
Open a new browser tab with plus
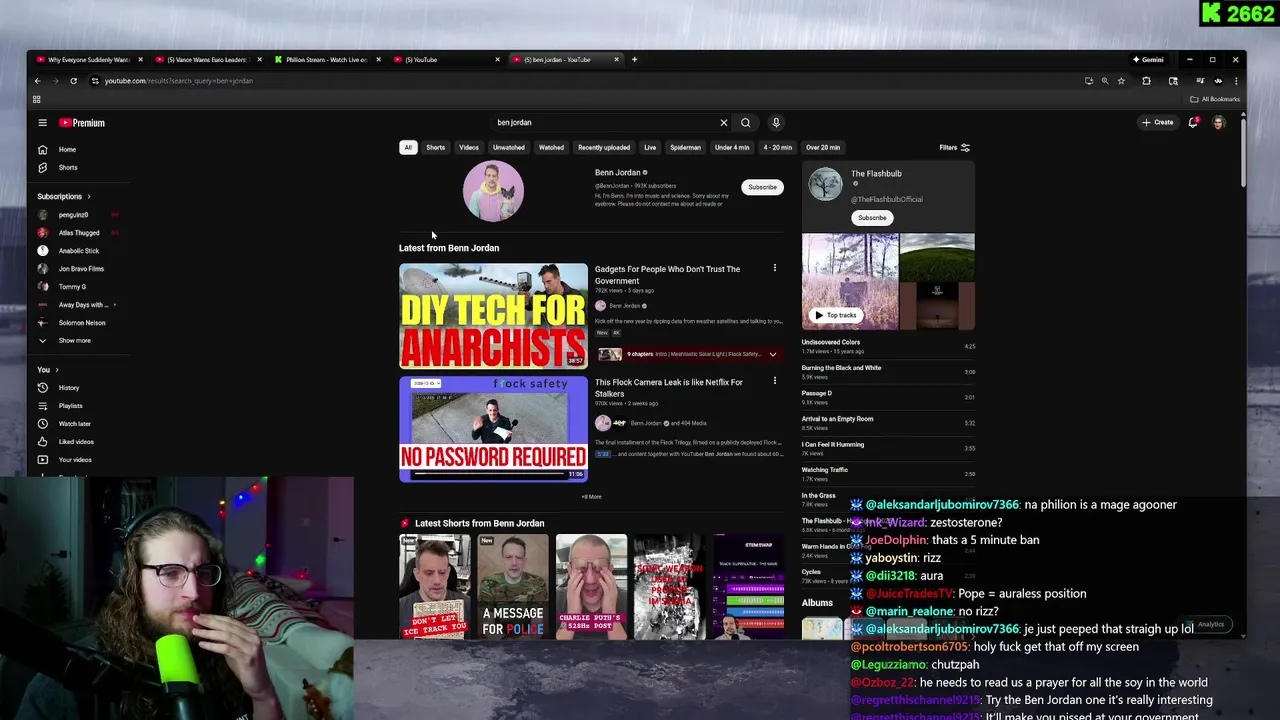coord(634,60)
